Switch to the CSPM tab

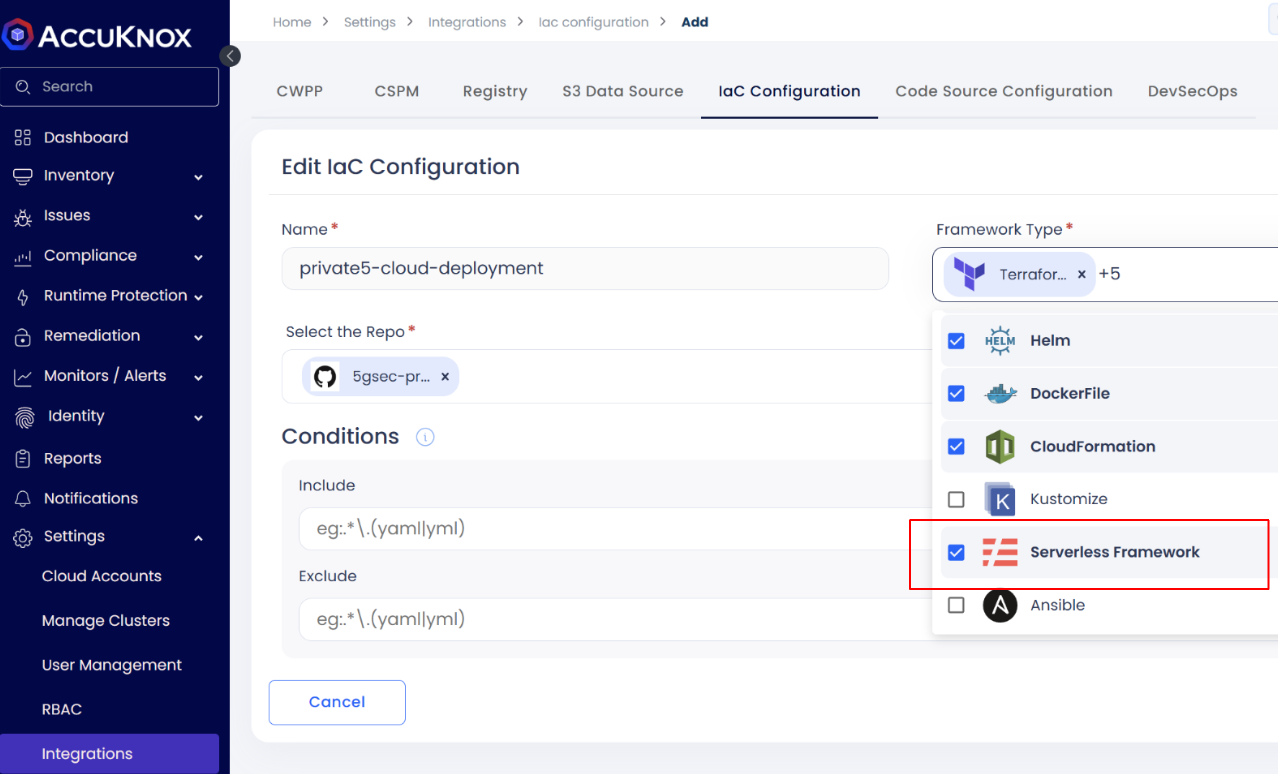[397, 91]
